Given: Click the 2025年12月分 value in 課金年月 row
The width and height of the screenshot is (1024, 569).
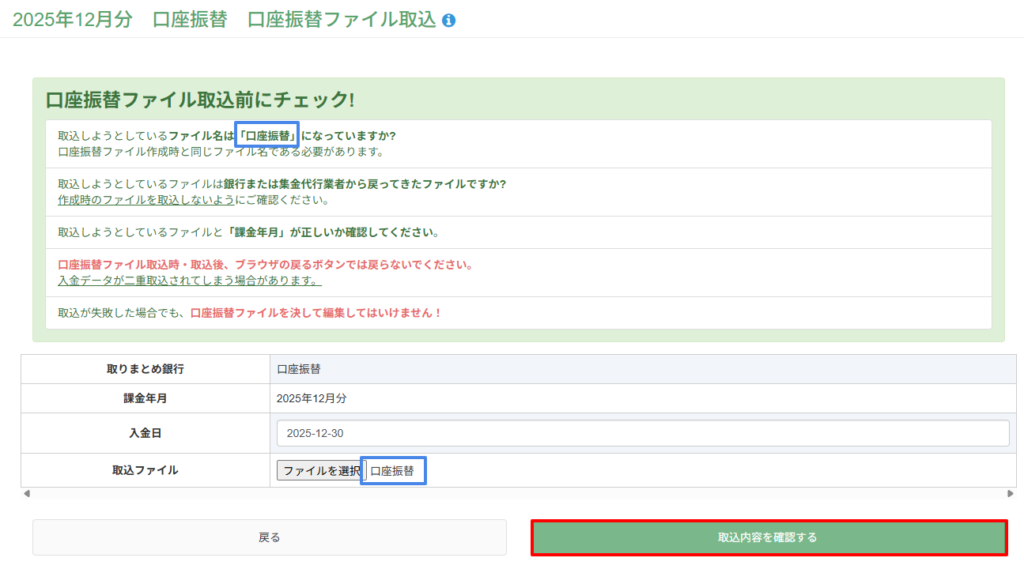Looking at the screenshot, I should 312,398.
